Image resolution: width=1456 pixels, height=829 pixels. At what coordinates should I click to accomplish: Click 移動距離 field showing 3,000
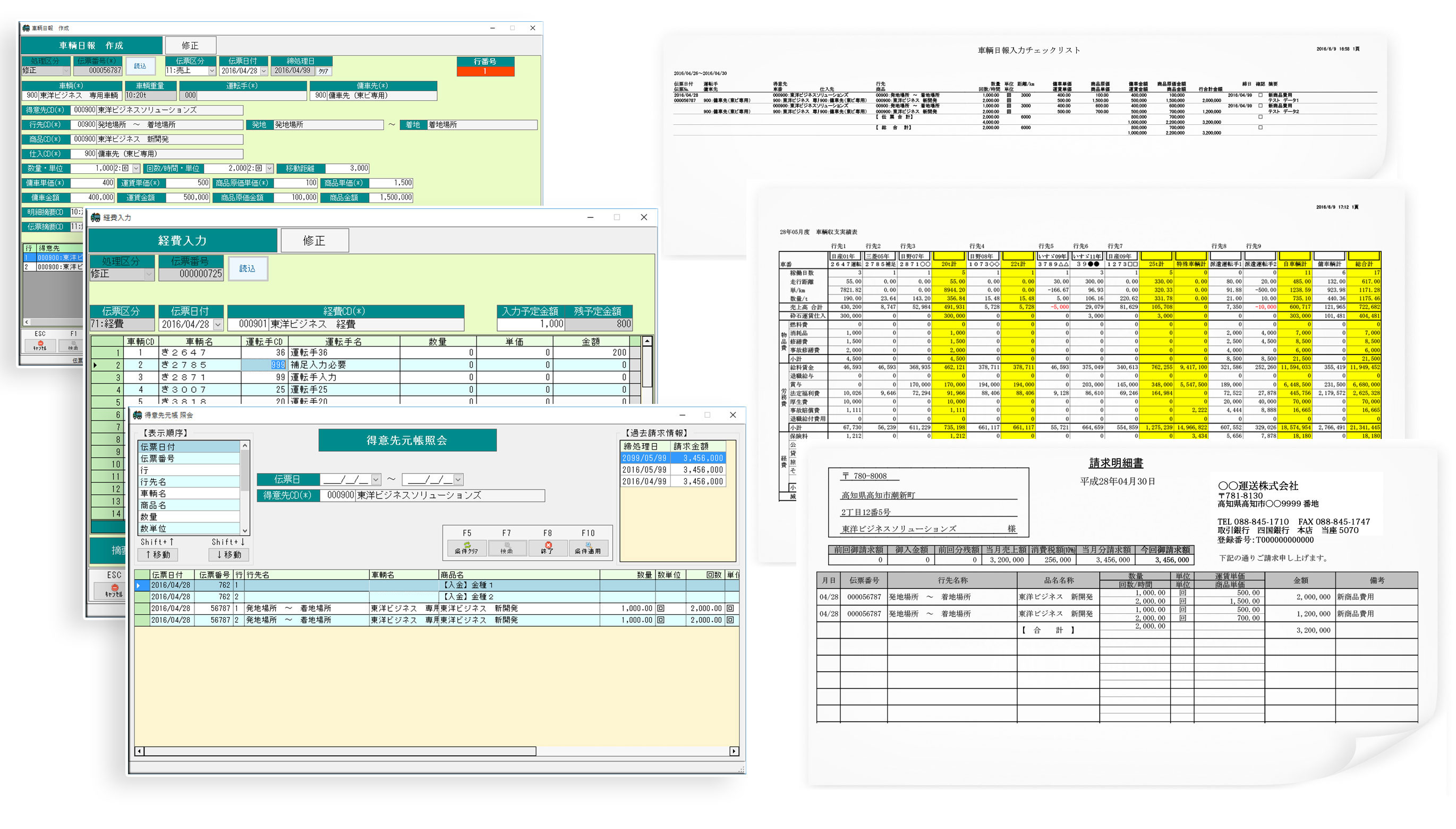[347, 168]
